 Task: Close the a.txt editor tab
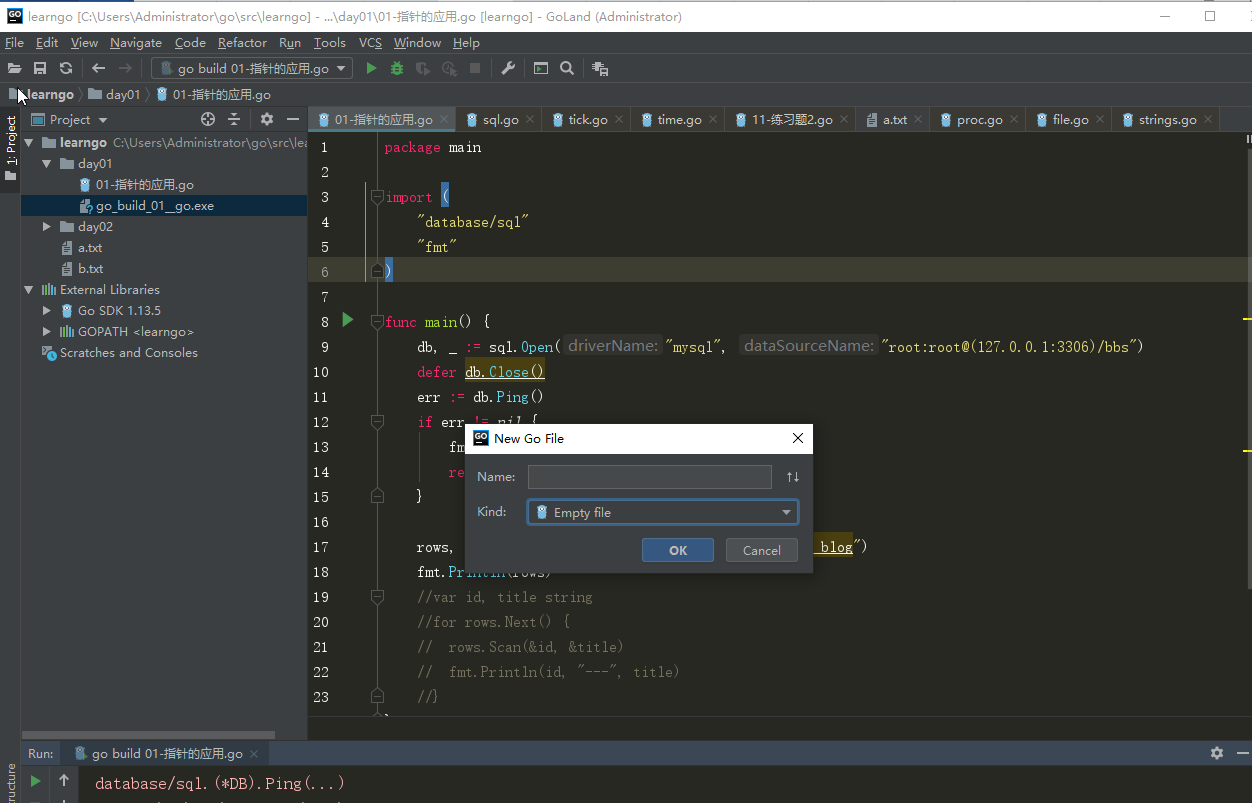click(x=918, y=120)
